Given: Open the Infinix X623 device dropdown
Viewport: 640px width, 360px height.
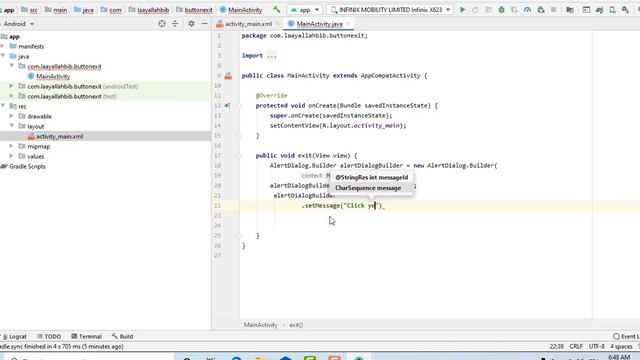Looking at the screenshot, I should (x=391, y=9).
